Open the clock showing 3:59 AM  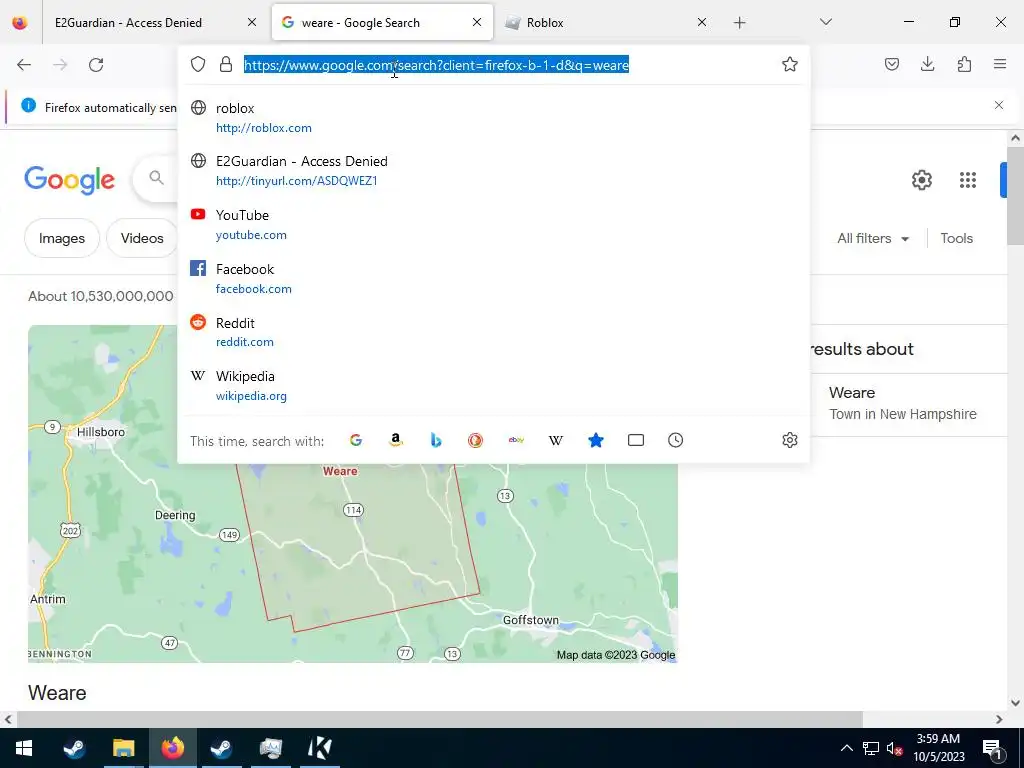click(x=938, y=748)
